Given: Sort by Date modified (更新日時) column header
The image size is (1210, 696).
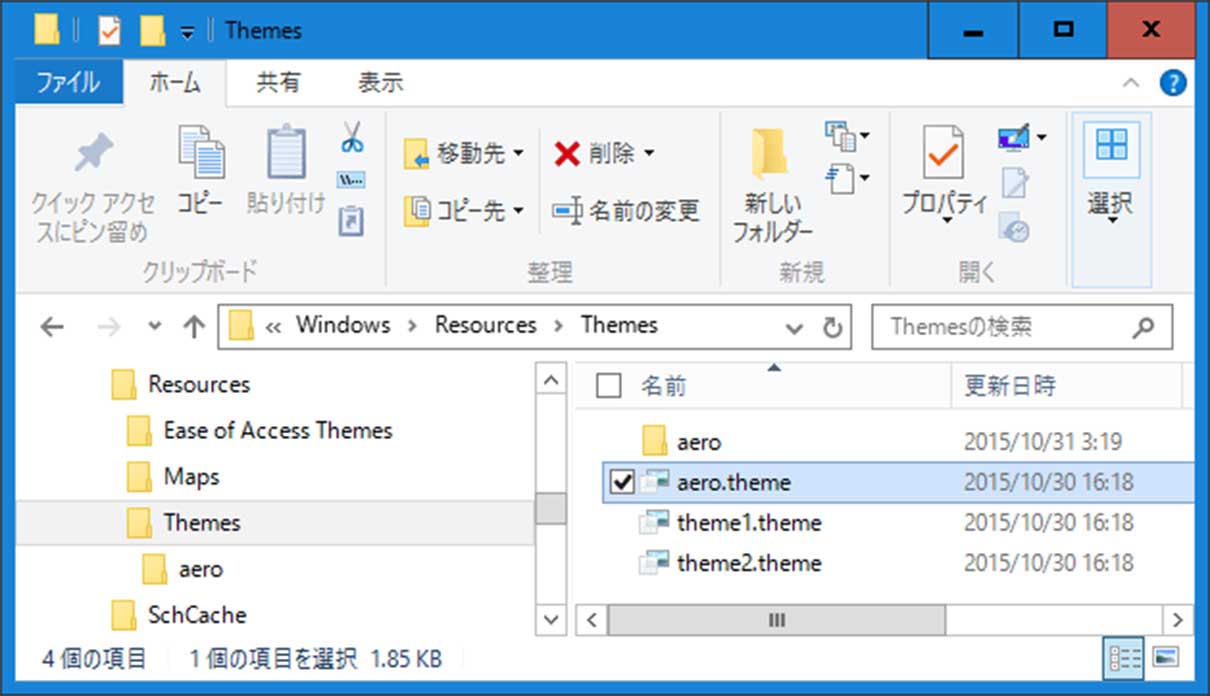Looking at the screenshot, I should pos(1009,385).
